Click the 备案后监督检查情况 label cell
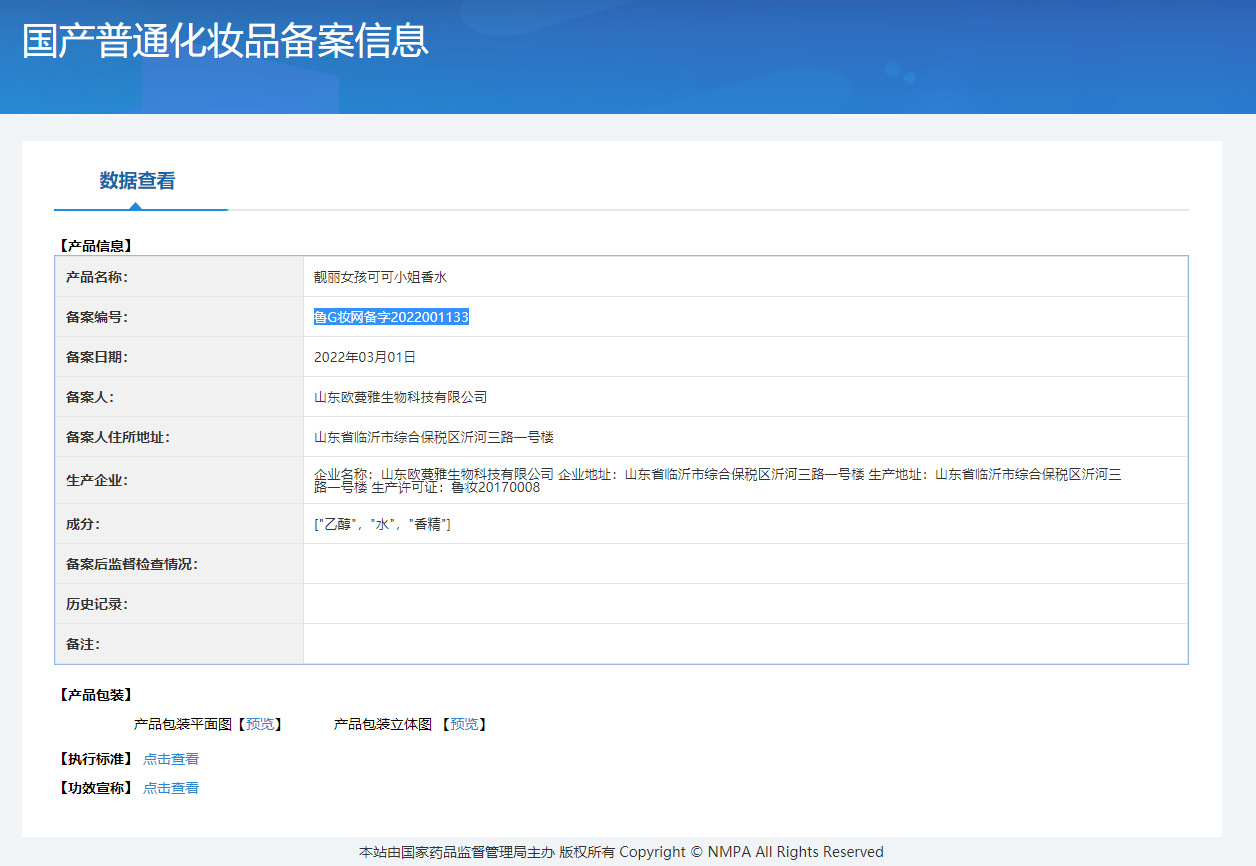1256x866 pixels. [179, 564]
